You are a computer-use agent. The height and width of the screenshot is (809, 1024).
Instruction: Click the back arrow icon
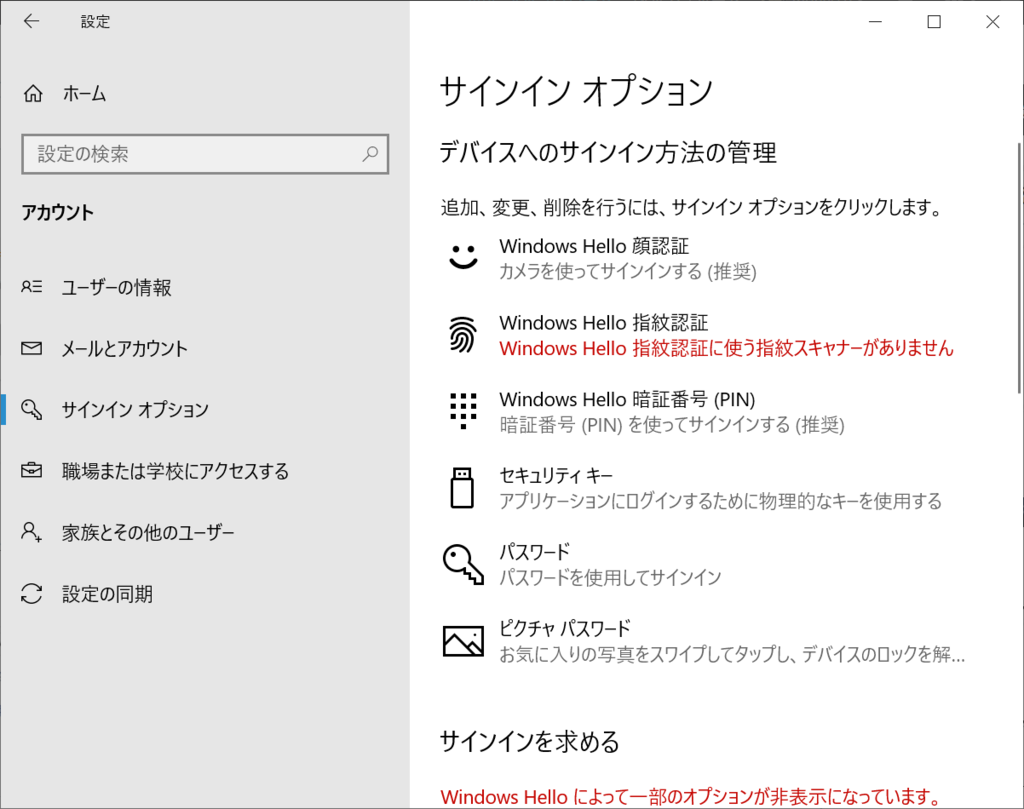pos(31,22)
